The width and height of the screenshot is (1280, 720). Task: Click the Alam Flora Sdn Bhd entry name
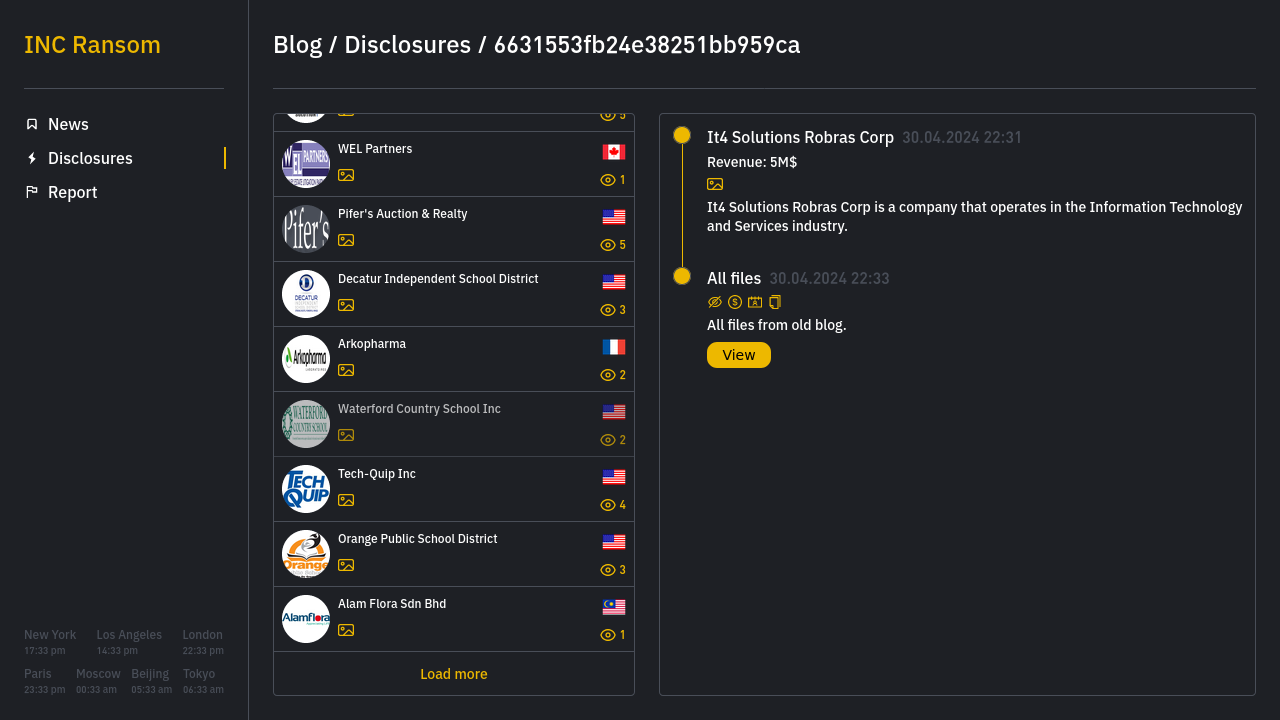pos(392,604)
